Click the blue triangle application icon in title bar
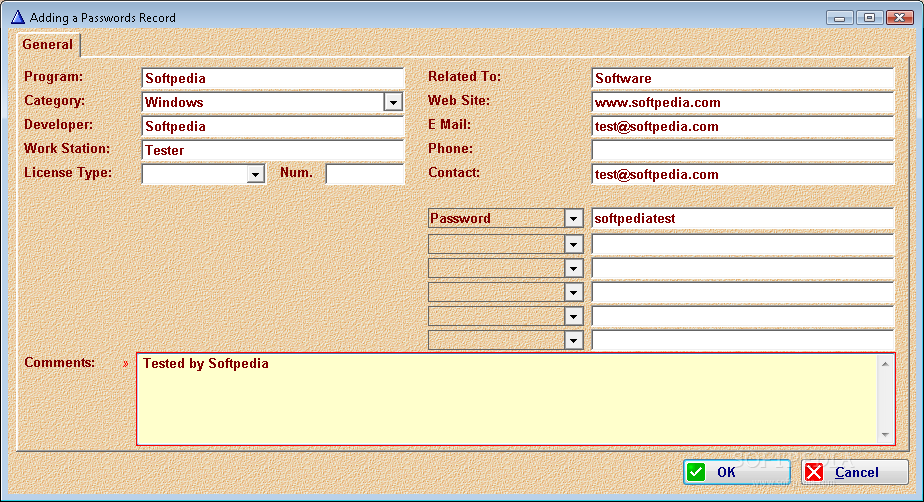The image size is (924, 502). click(x=18, y=17)
